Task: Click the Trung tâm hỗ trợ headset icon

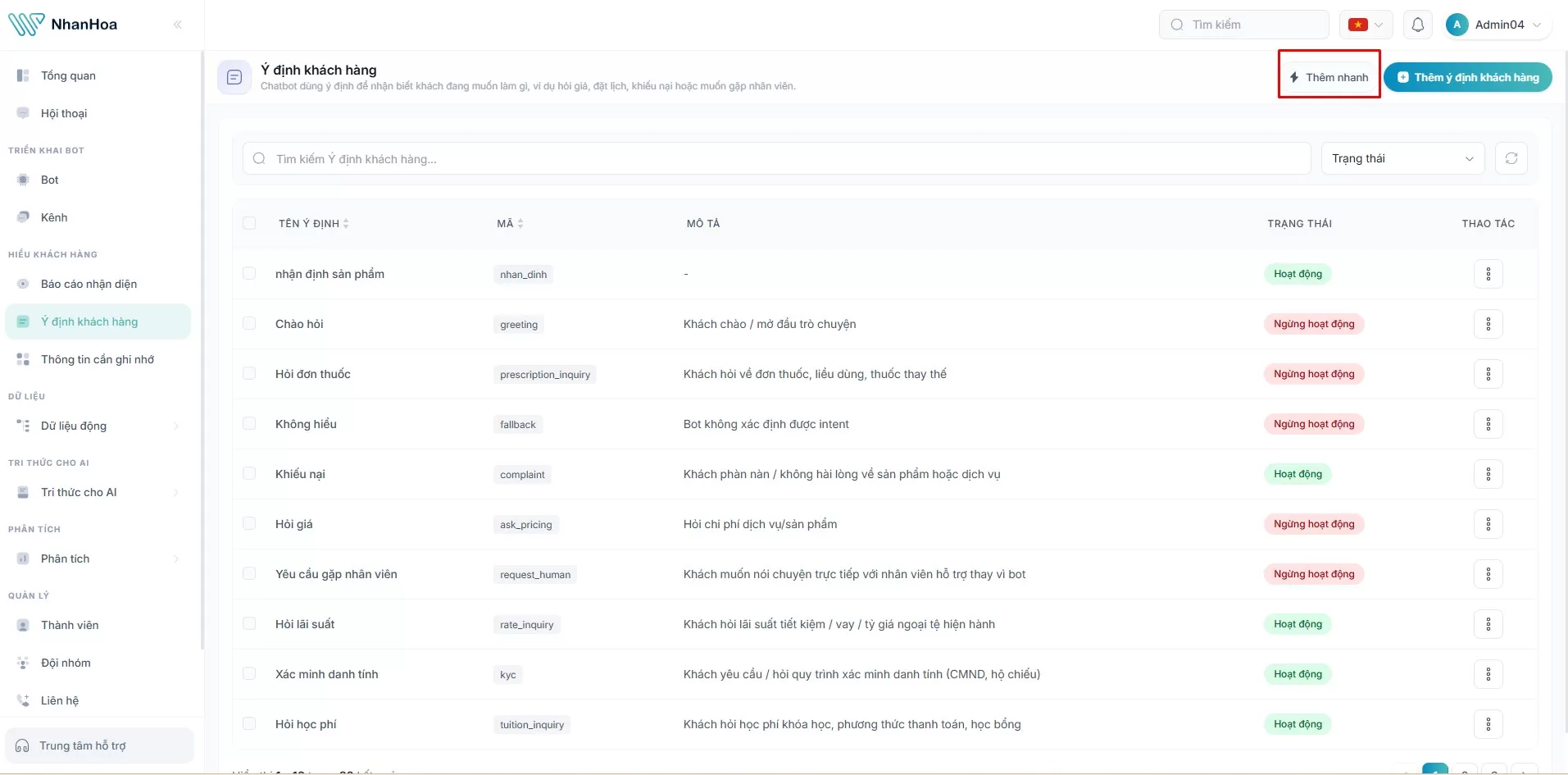Action: click(x=22, y=745)
